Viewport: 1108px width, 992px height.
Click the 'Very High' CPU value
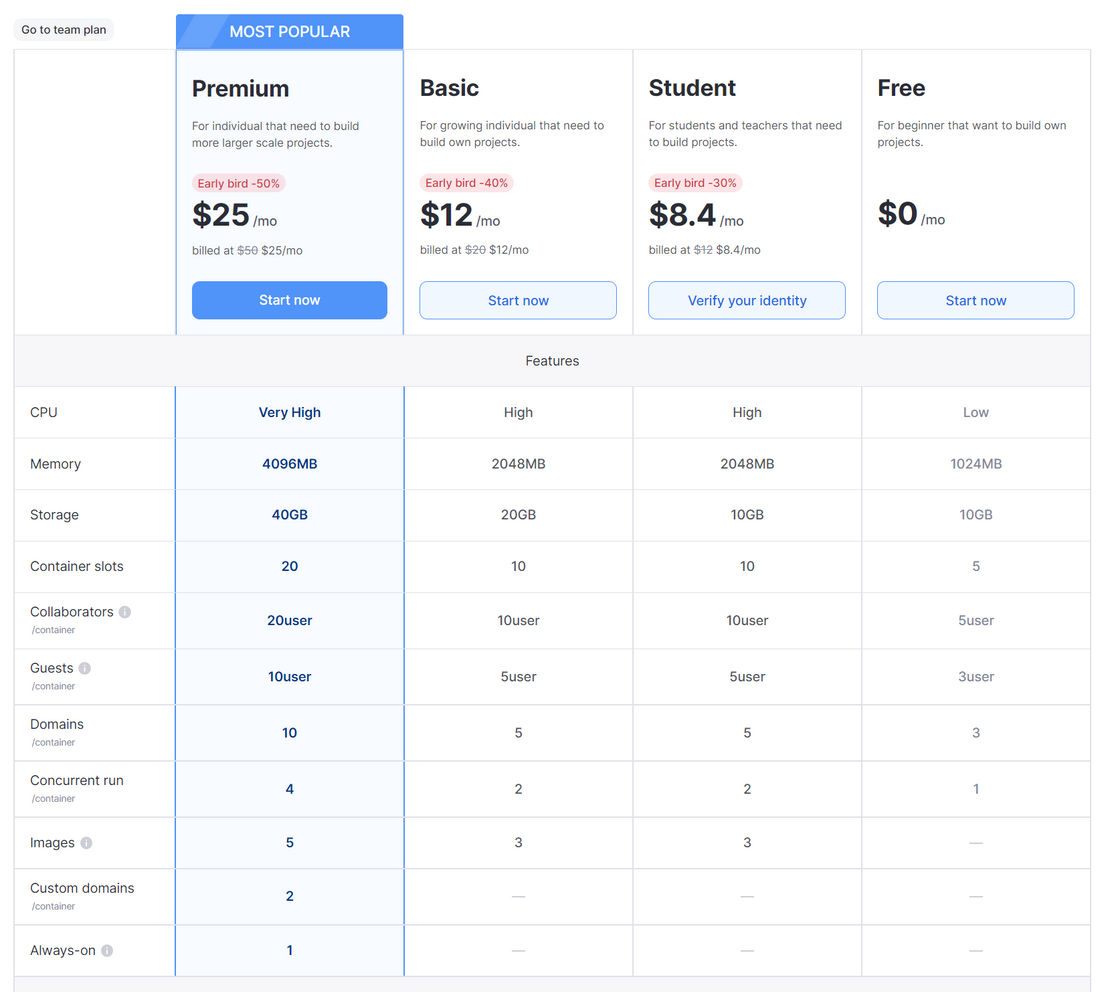pos(290,413)
